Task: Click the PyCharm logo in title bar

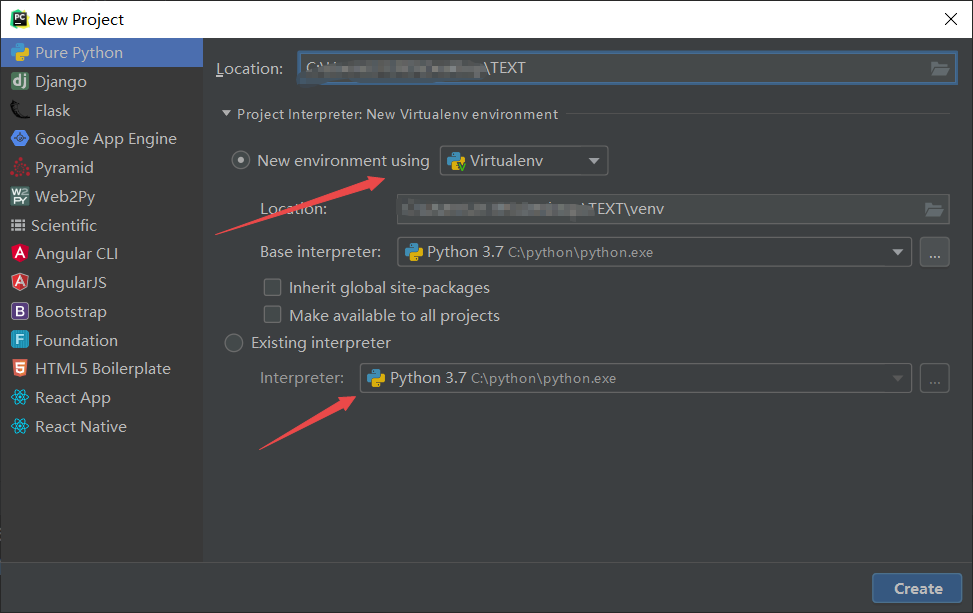Action: [x=20, y=19]
